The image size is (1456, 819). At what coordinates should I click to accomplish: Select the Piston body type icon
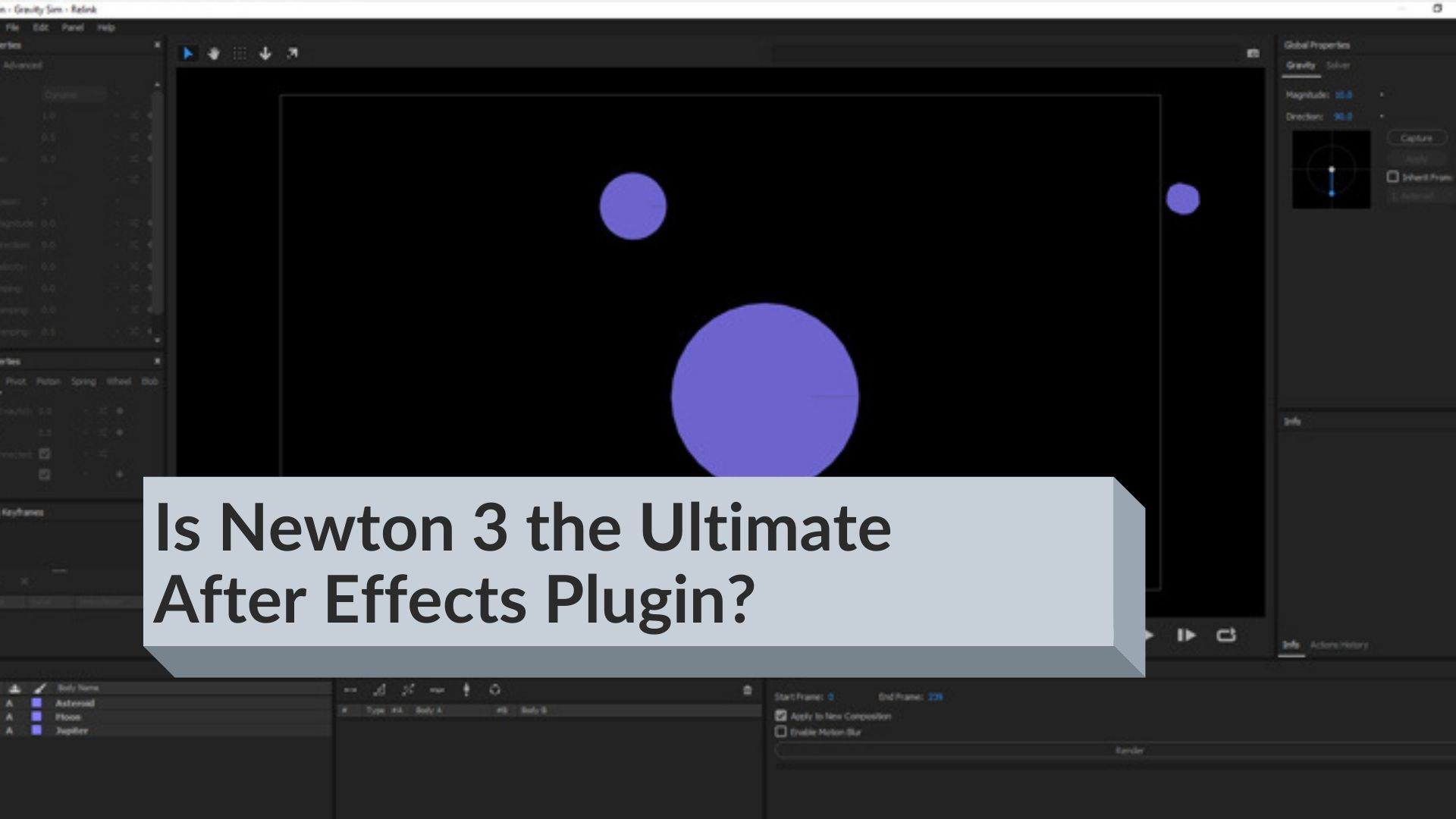click(45, 381)
